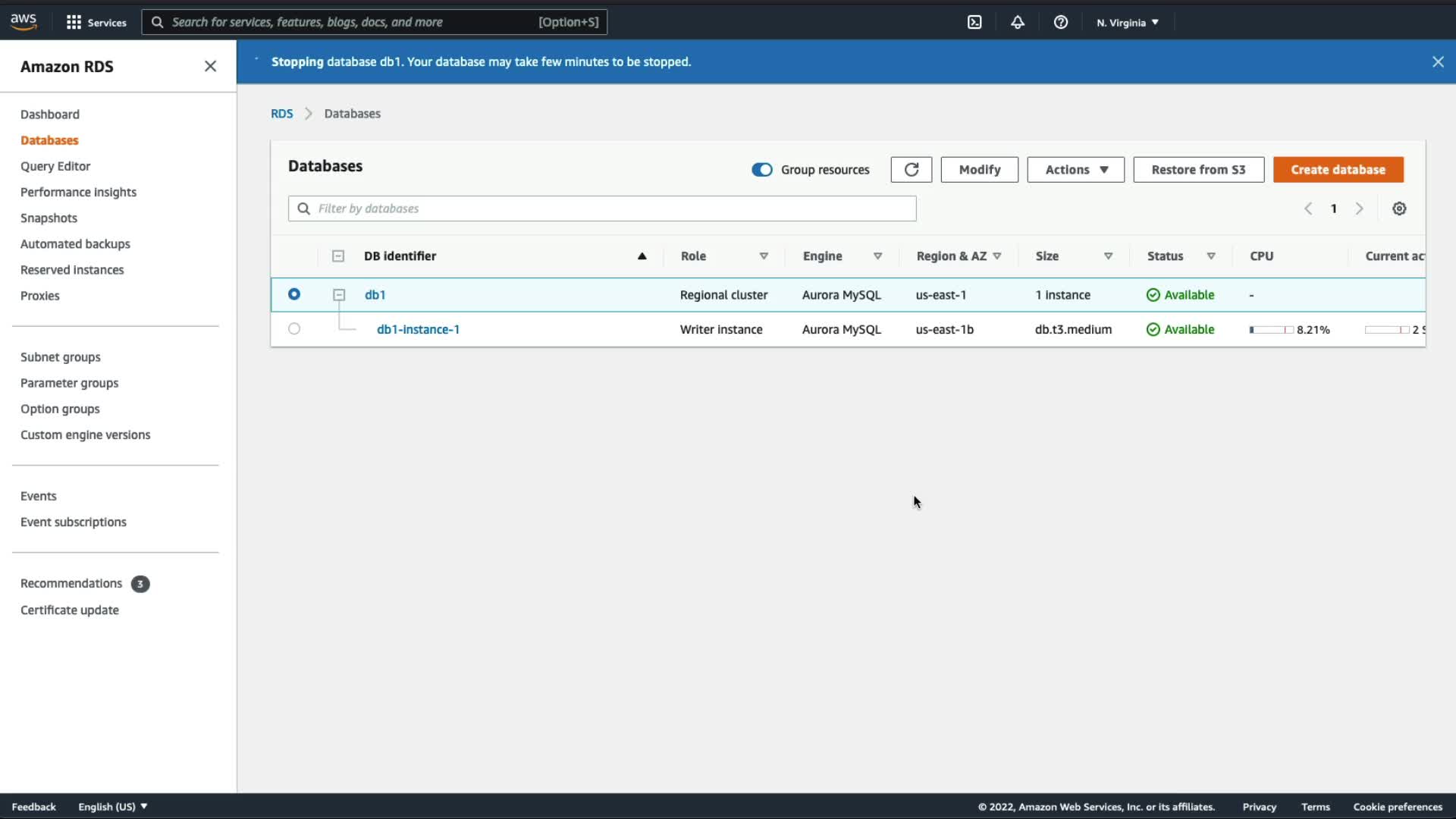Click the help question mark icon
This screenshot has width=1456, height=819.
1061,22
